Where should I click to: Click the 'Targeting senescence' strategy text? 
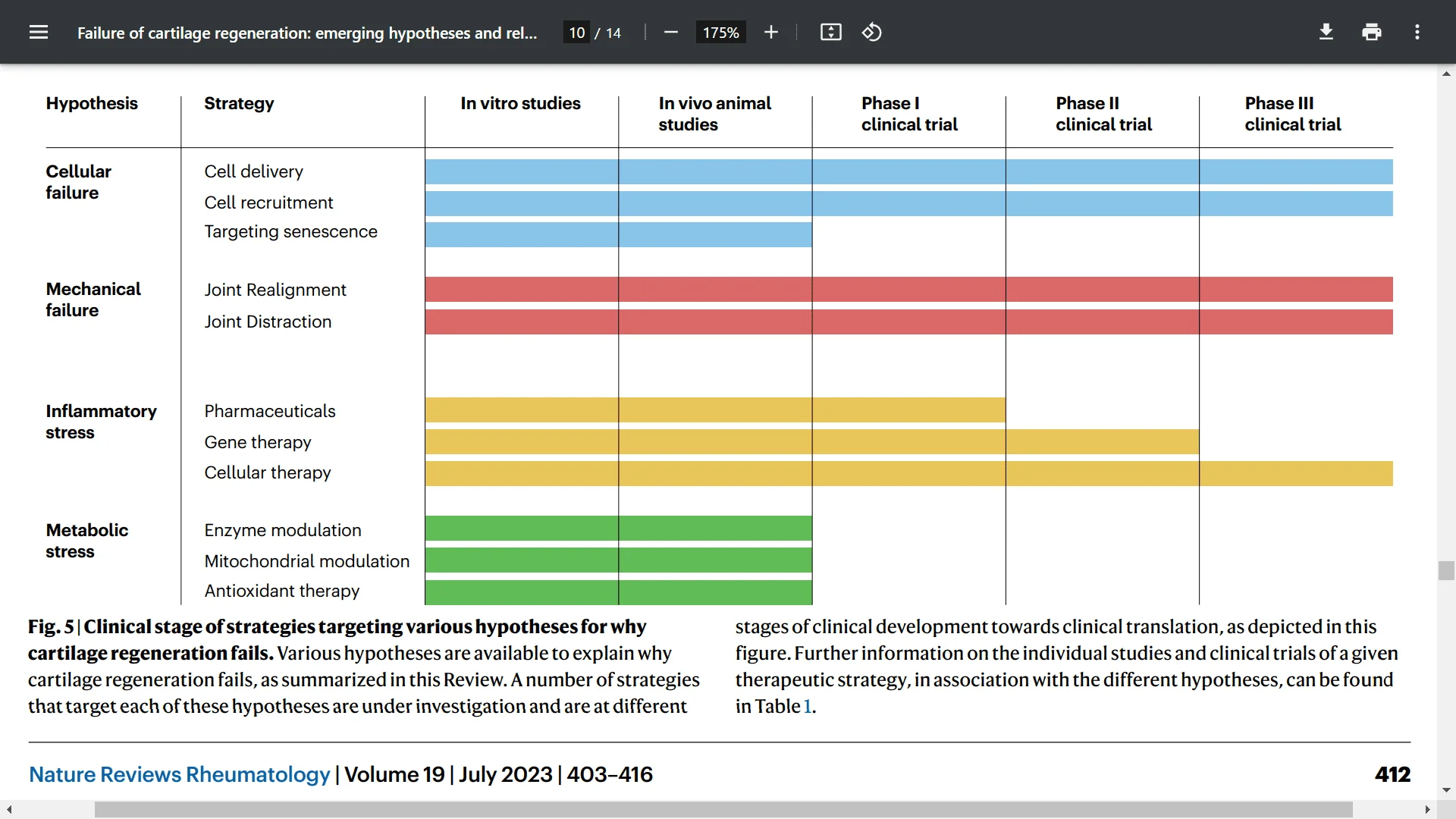tap(290, 232)
